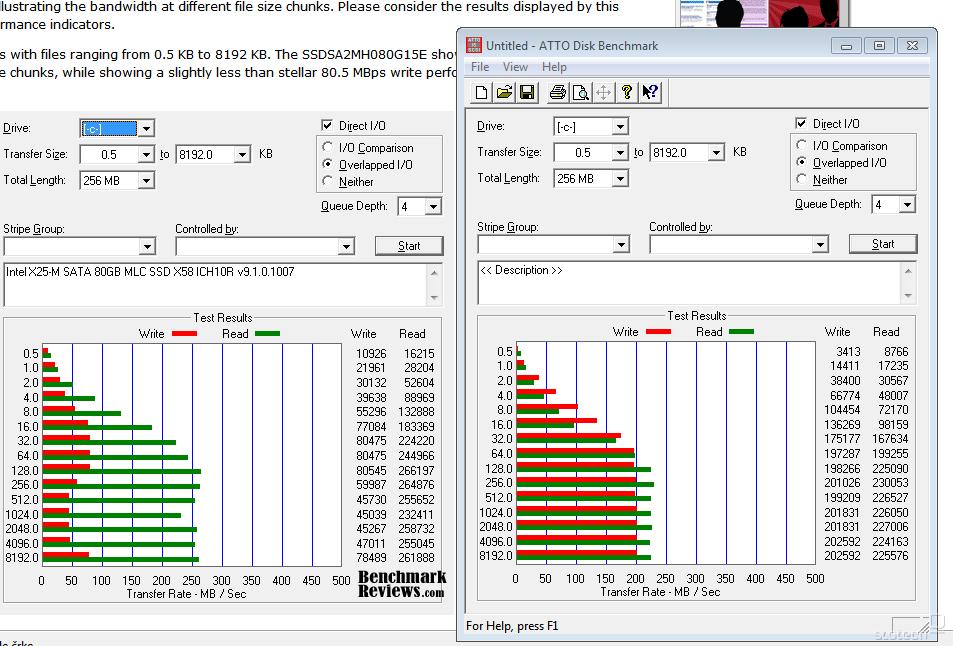Expand Drive dropdown in ATTO window
This screenshot has width=953, height=646.
point(620,126)
